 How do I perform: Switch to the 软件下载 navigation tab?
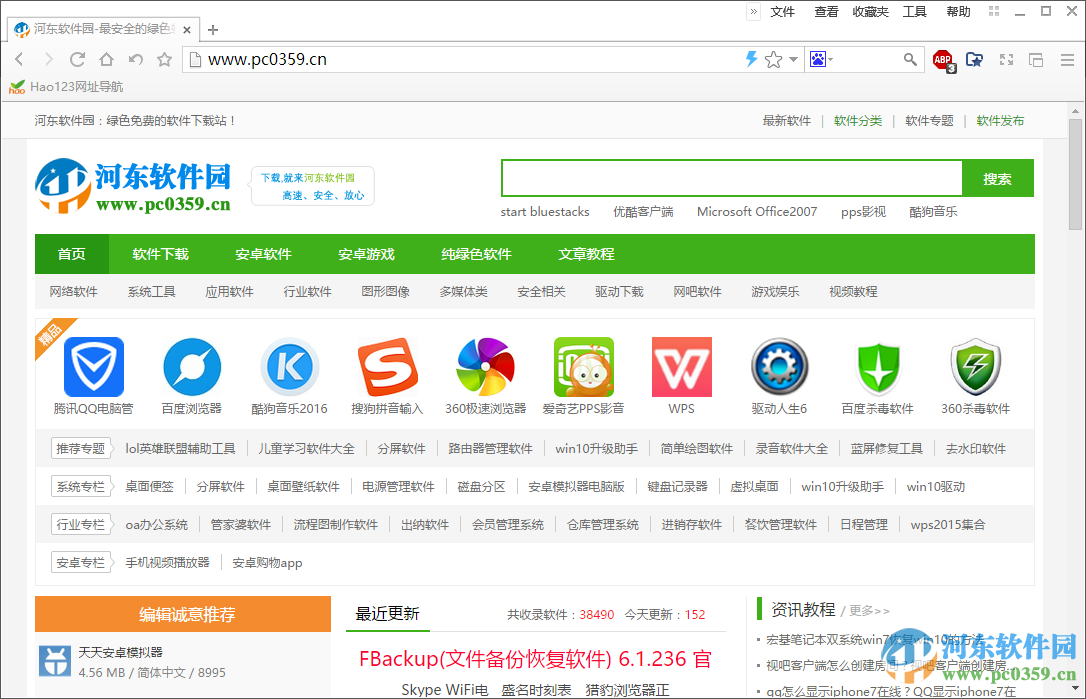click(x=160, y=254)
